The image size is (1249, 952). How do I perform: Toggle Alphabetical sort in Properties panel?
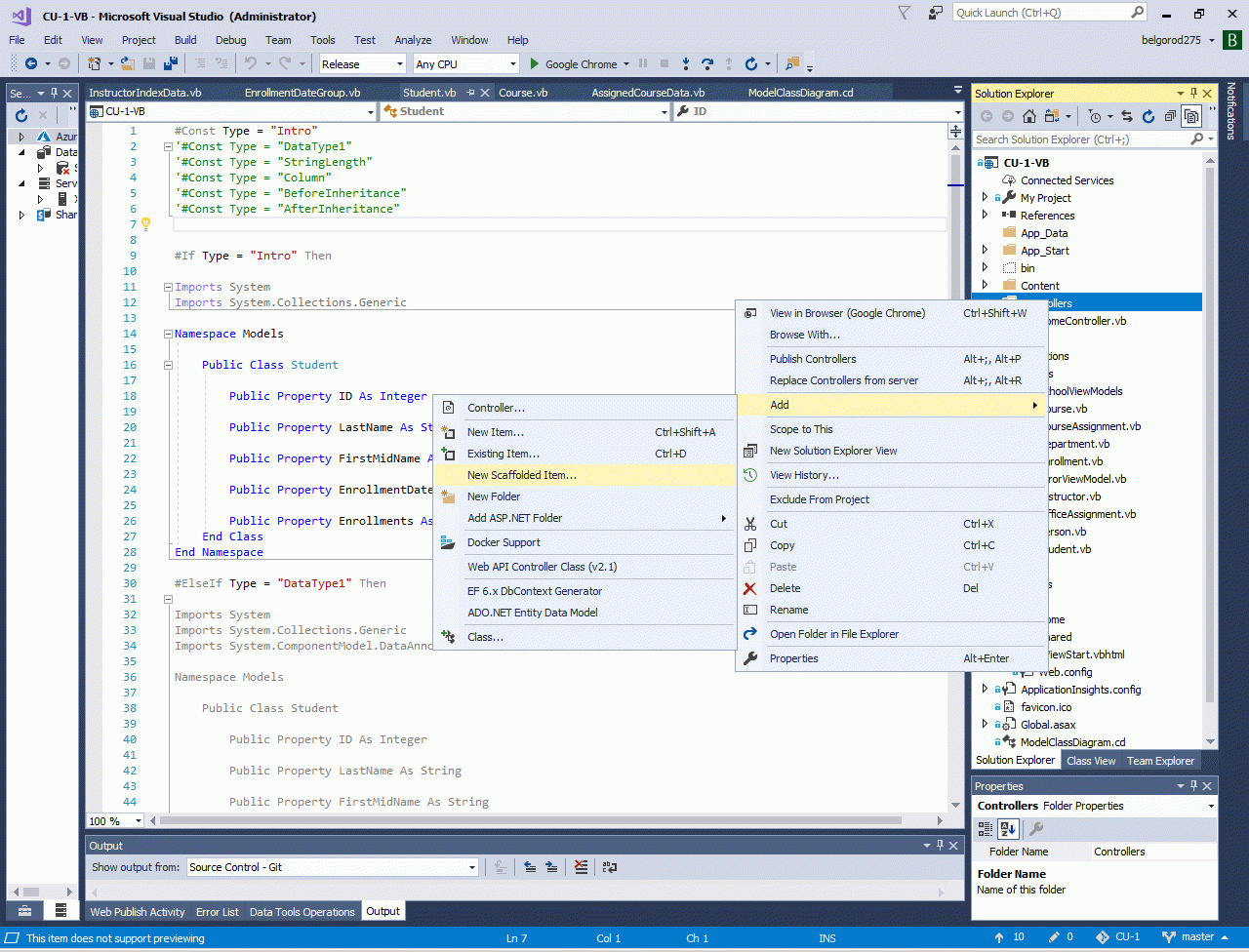[1009, 829]
